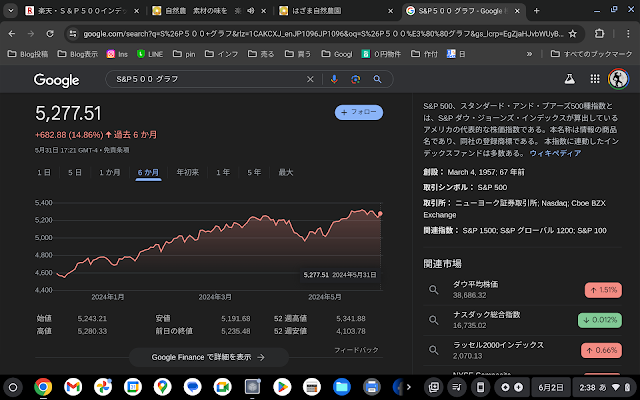Click the フィードバック link

click(x=356, y=350)
